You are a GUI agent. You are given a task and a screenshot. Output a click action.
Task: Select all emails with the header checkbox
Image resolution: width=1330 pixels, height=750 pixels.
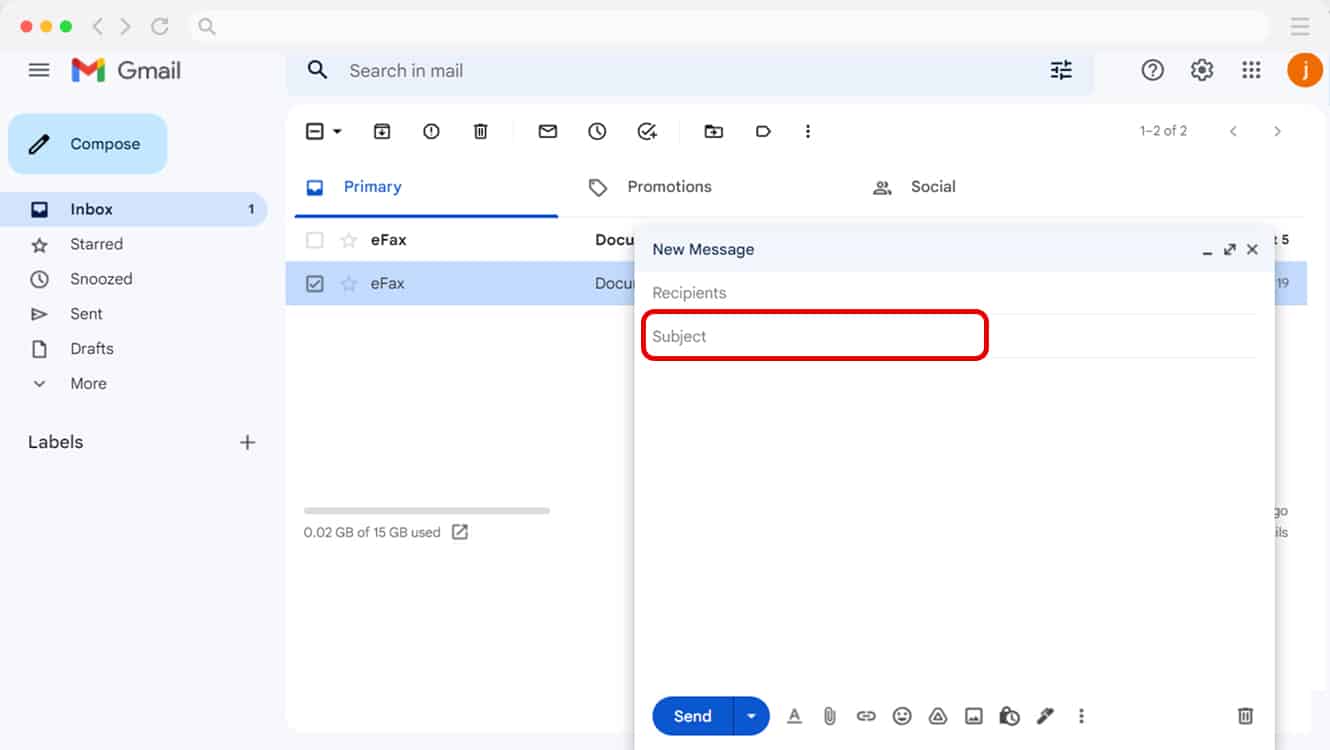(x=314, y=131)
